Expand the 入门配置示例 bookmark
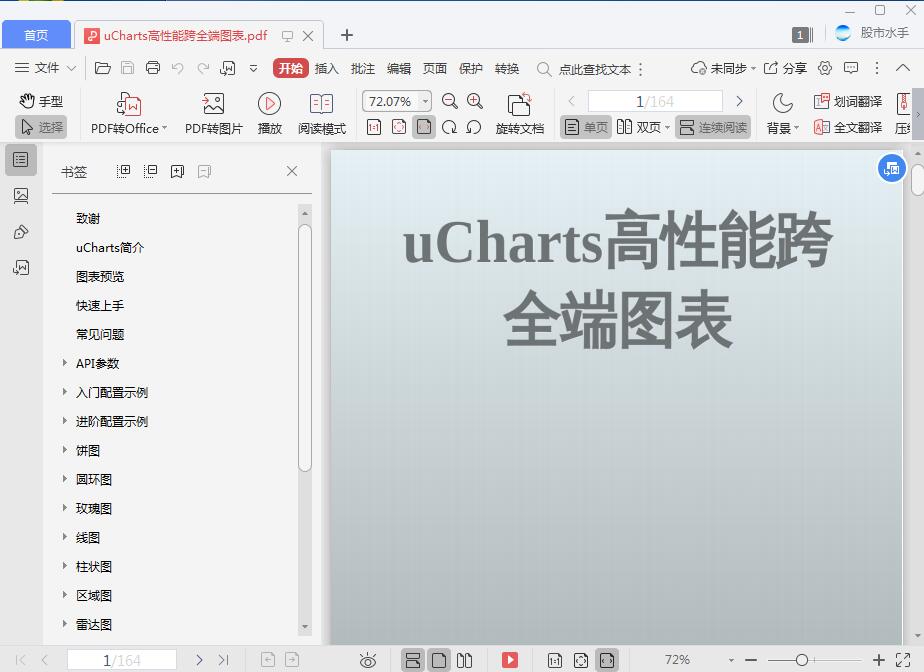924x672 pixels. (x=64, y=392)
